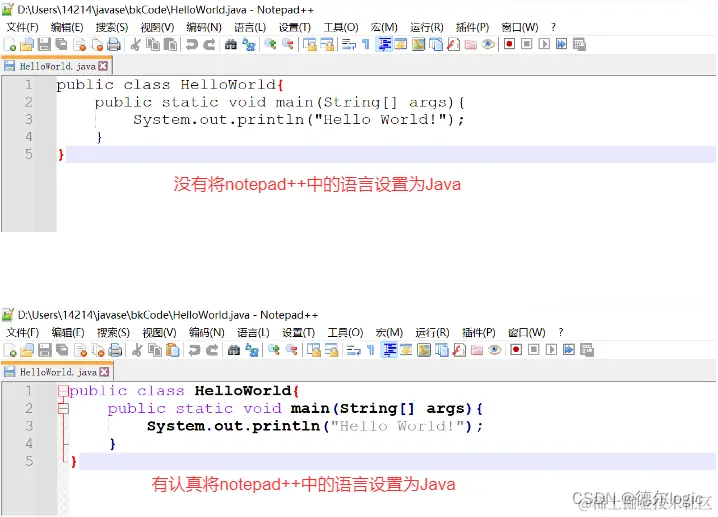
Task: Select the HelloWorld.java tab in the bottom window
Action: pyautogui.click(x=58, y=372)
